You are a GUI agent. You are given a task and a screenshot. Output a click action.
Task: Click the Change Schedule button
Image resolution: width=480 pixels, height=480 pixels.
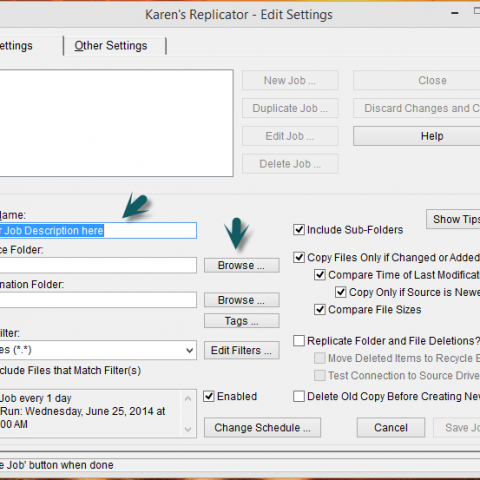262,427
